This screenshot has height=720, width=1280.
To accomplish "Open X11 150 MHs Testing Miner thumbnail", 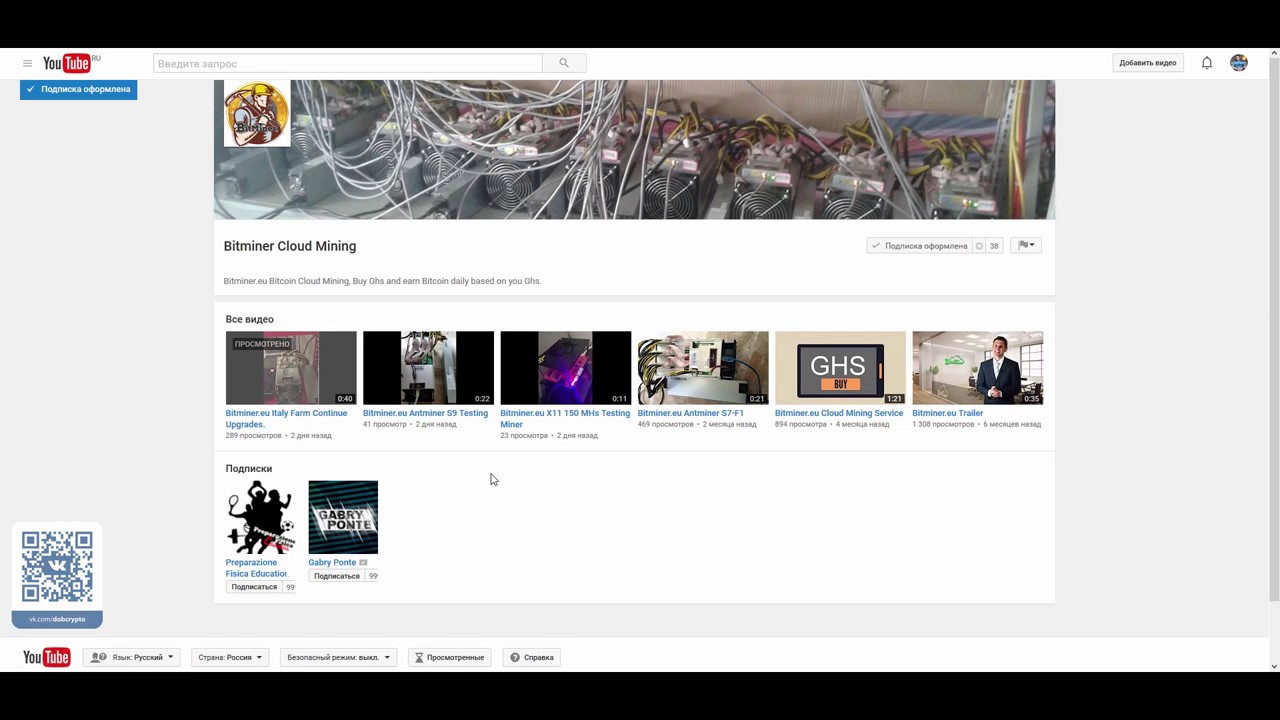I will 566,368.
